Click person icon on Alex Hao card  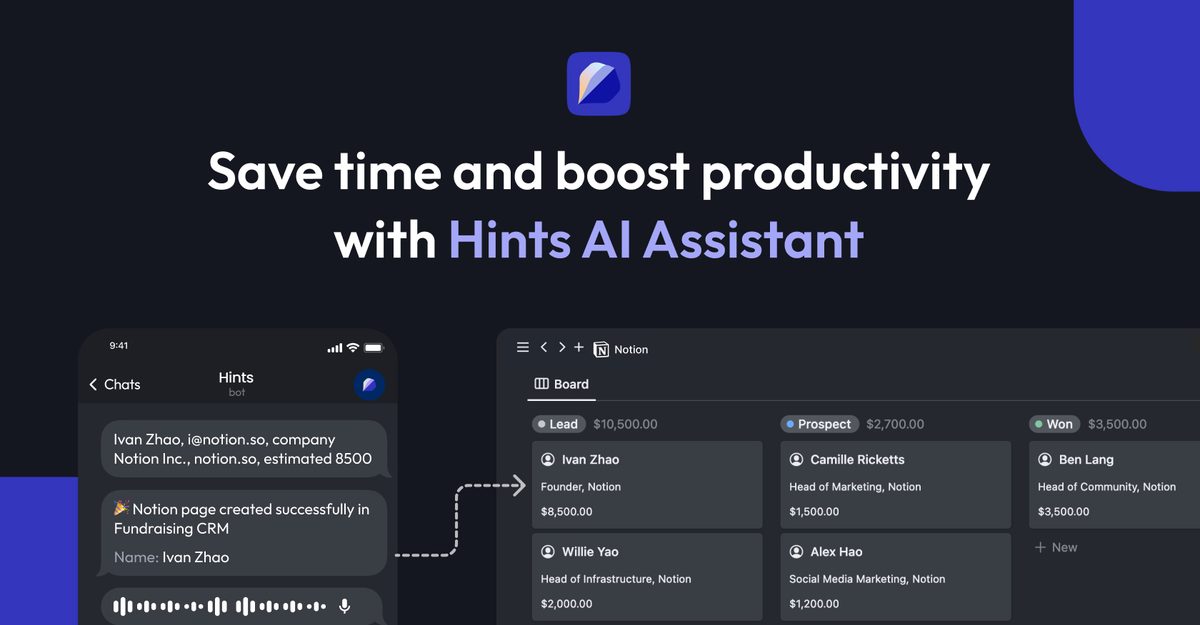796,551
